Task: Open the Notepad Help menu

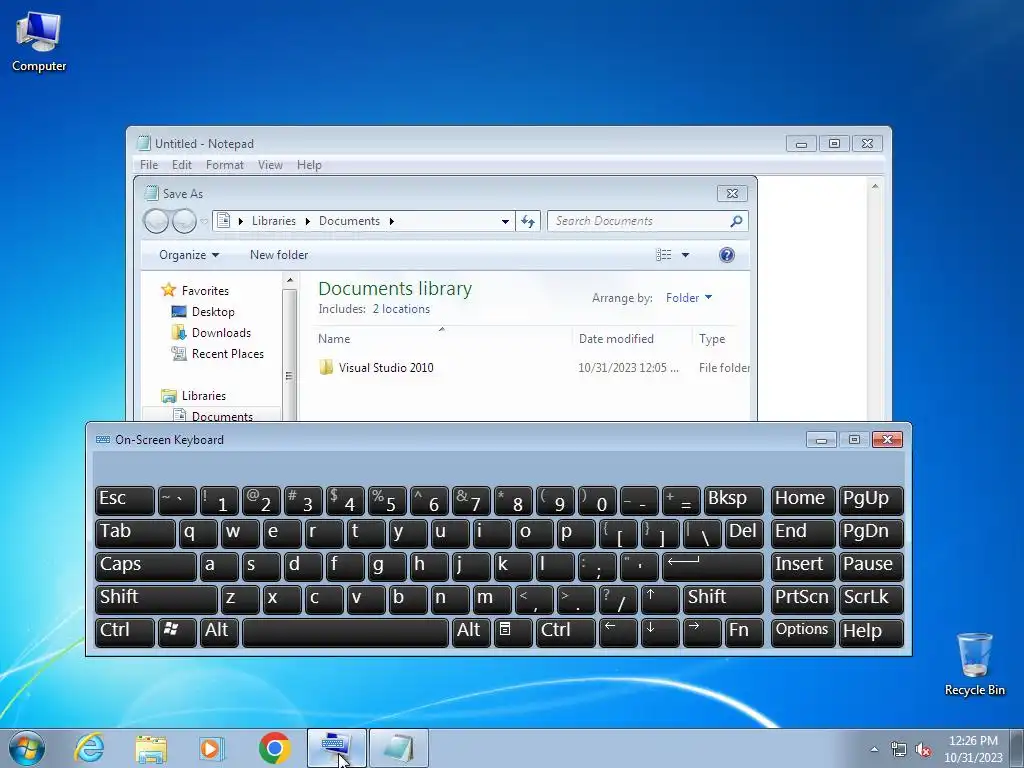Action: pyautogui.click(x=309, y=165)
